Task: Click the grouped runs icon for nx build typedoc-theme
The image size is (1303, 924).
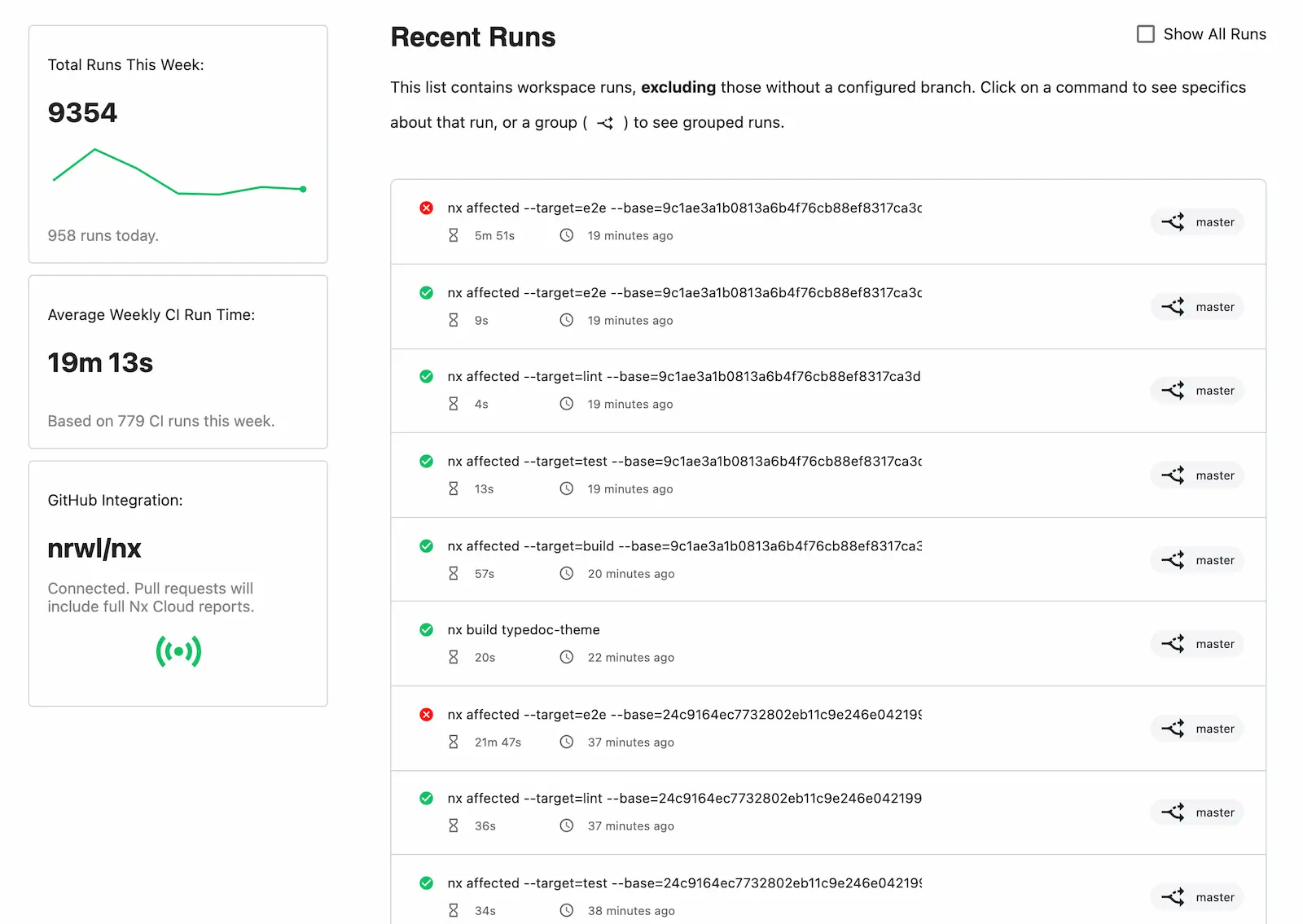Action: [x=1173, y=644]
